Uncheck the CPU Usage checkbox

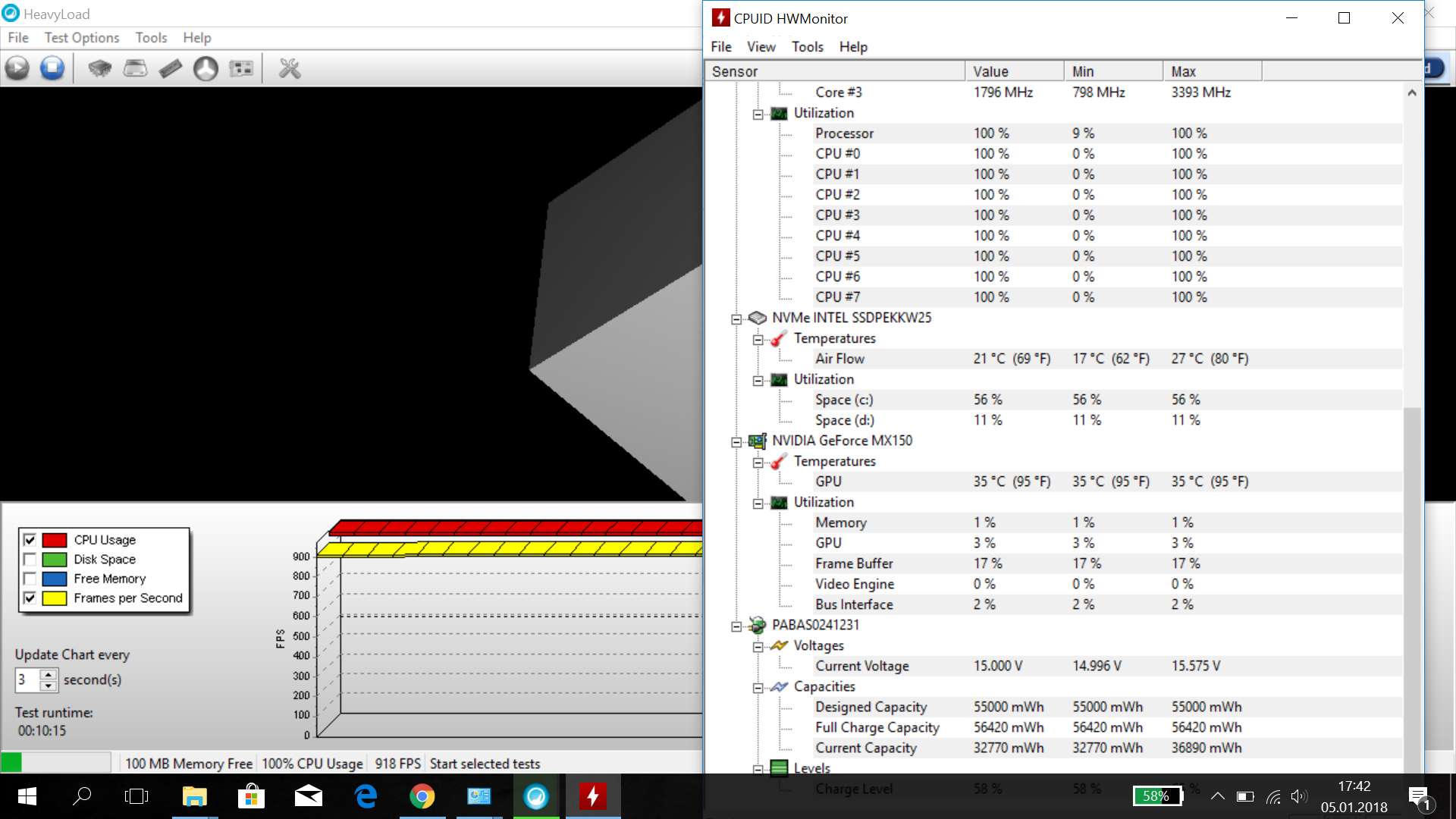[30, 540]
